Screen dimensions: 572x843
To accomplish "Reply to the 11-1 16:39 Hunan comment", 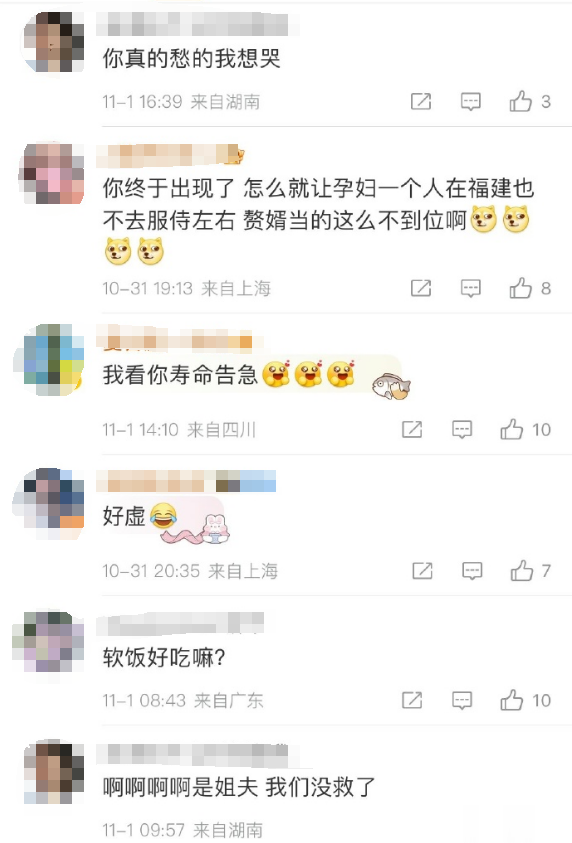I will click(470, 102).
